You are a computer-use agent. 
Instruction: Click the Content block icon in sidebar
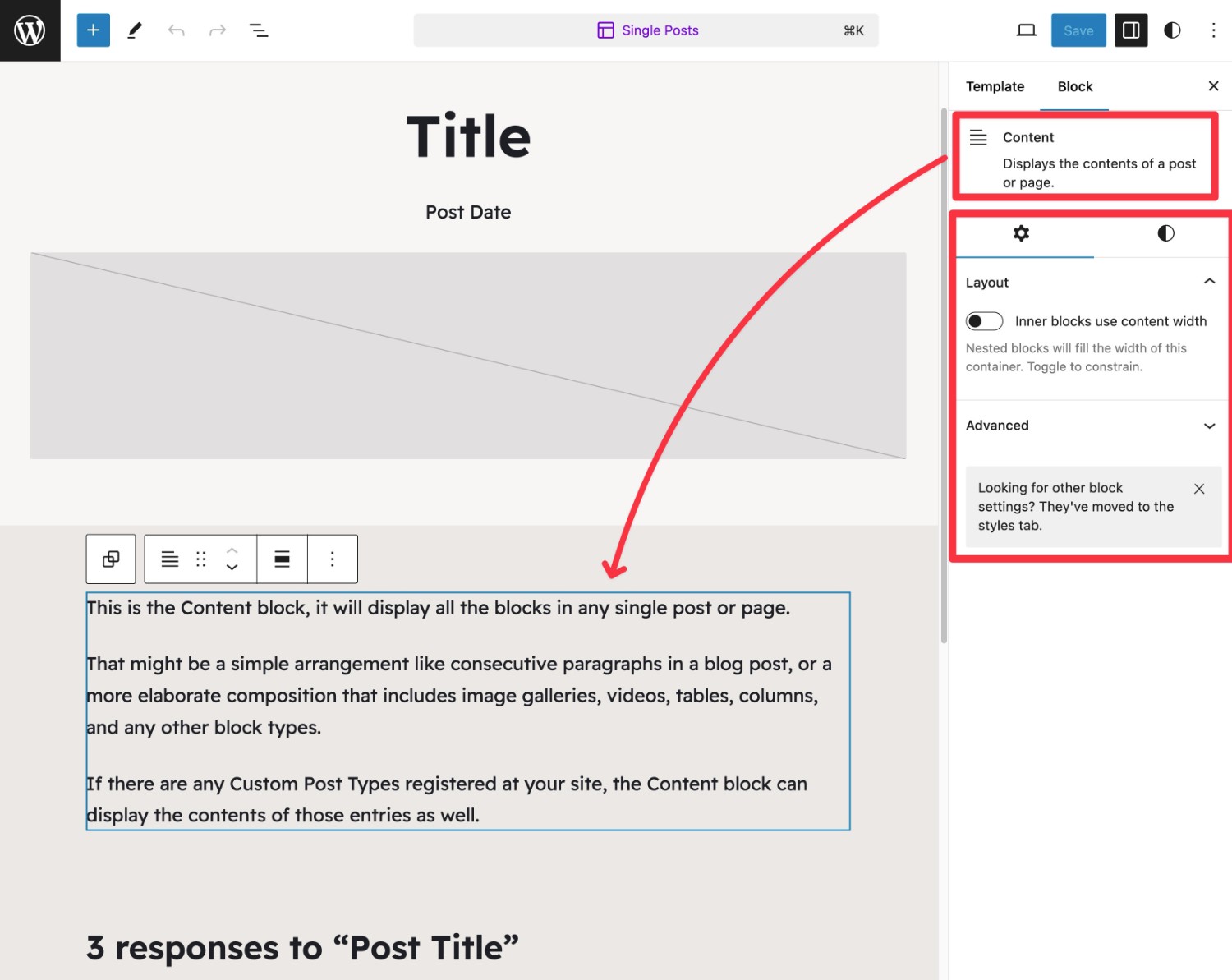click(x=978, y=138)
